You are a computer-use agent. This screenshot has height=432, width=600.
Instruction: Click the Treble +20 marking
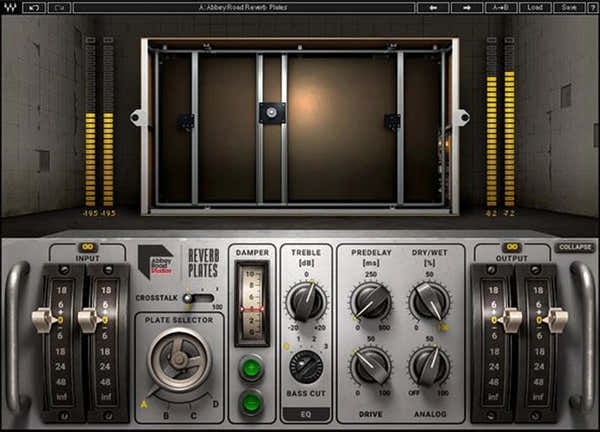click(320, 328)
